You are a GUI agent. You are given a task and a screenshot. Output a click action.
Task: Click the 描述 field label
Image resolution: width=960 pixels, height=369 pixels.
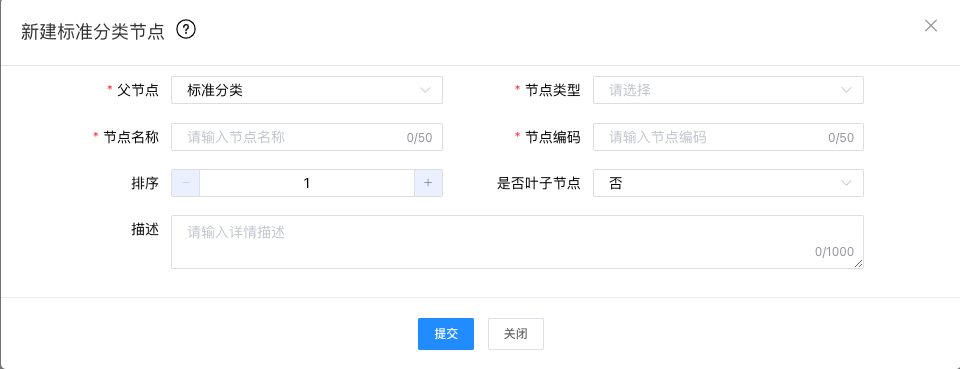(144, 229)
